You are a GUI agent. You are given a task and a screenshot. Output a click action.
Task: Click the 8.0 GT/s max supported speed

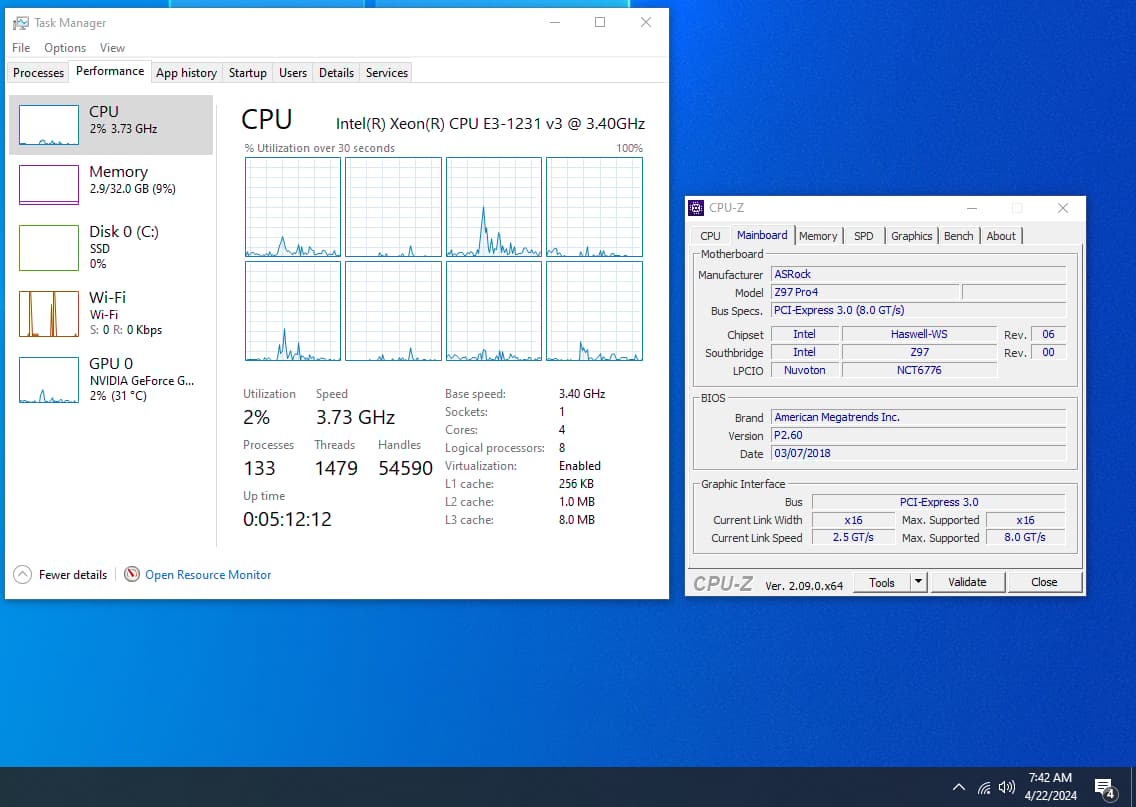pos(1024,538)
